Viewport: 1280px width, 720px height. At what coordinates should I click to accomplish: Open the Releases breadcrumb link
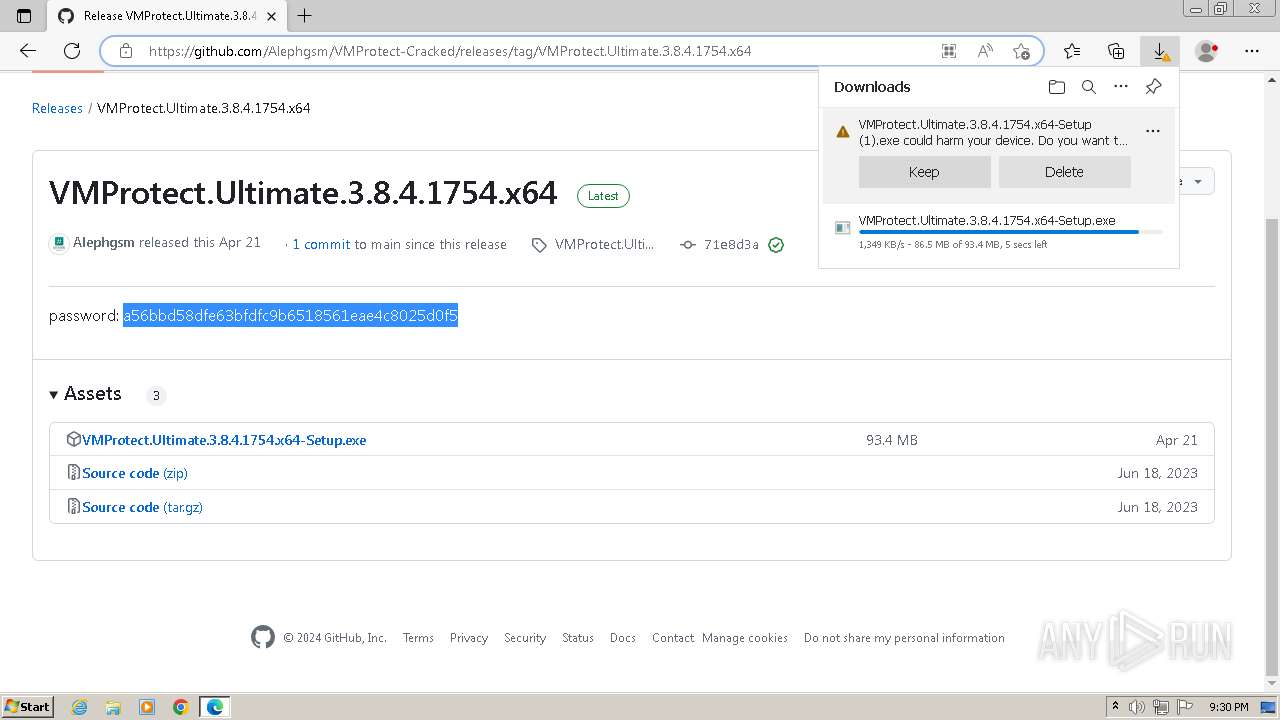tap(57, 108)
